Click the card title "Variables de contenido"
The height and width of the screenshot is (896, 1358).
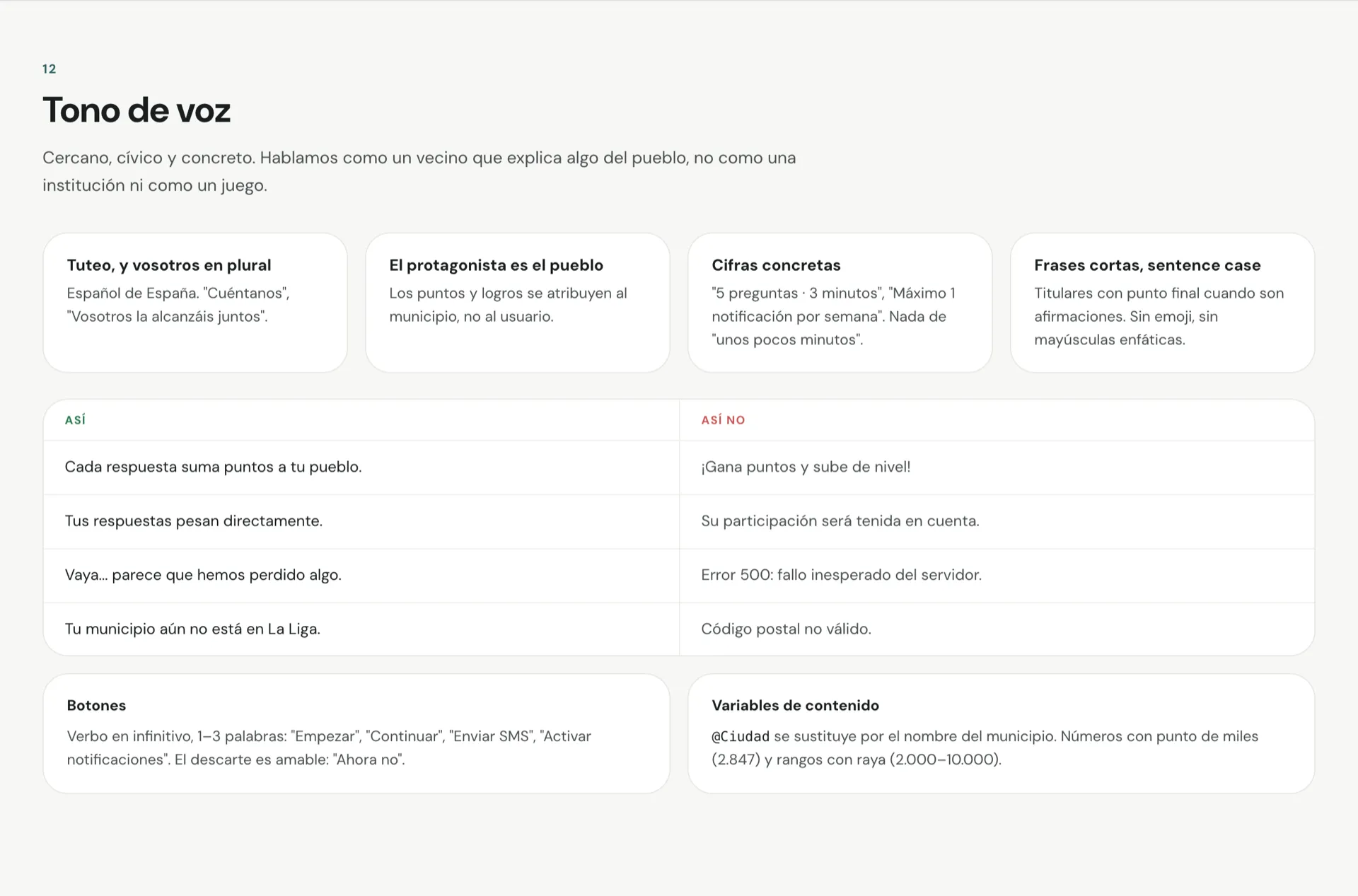click(795, 706)
